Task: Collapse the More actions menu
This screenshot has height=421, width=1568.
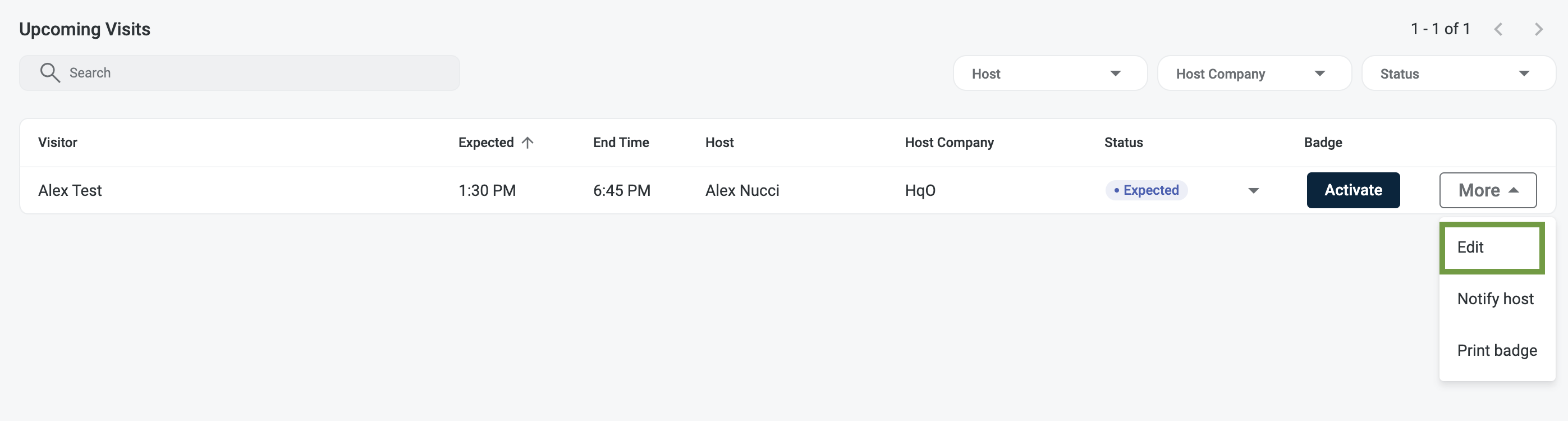Action: pyautogui.click(x=1487, y=191)
